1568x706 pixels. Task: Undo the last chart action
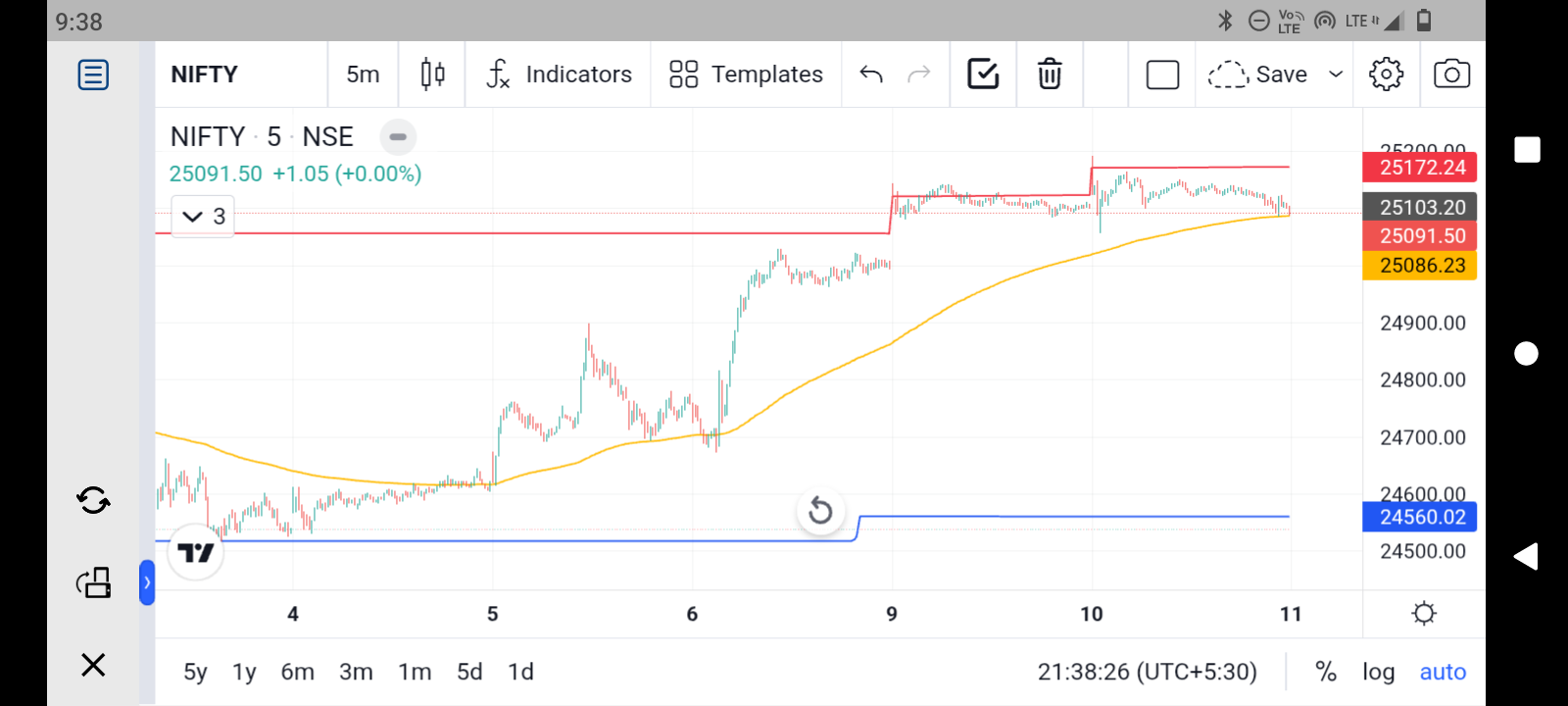(x=871, y=75)
